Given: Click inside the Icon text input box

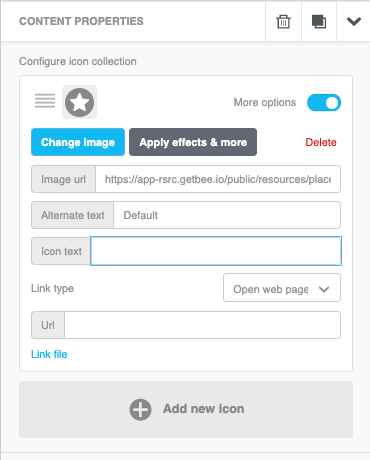Looking at the screenshot, I should [x=216, y=251].
